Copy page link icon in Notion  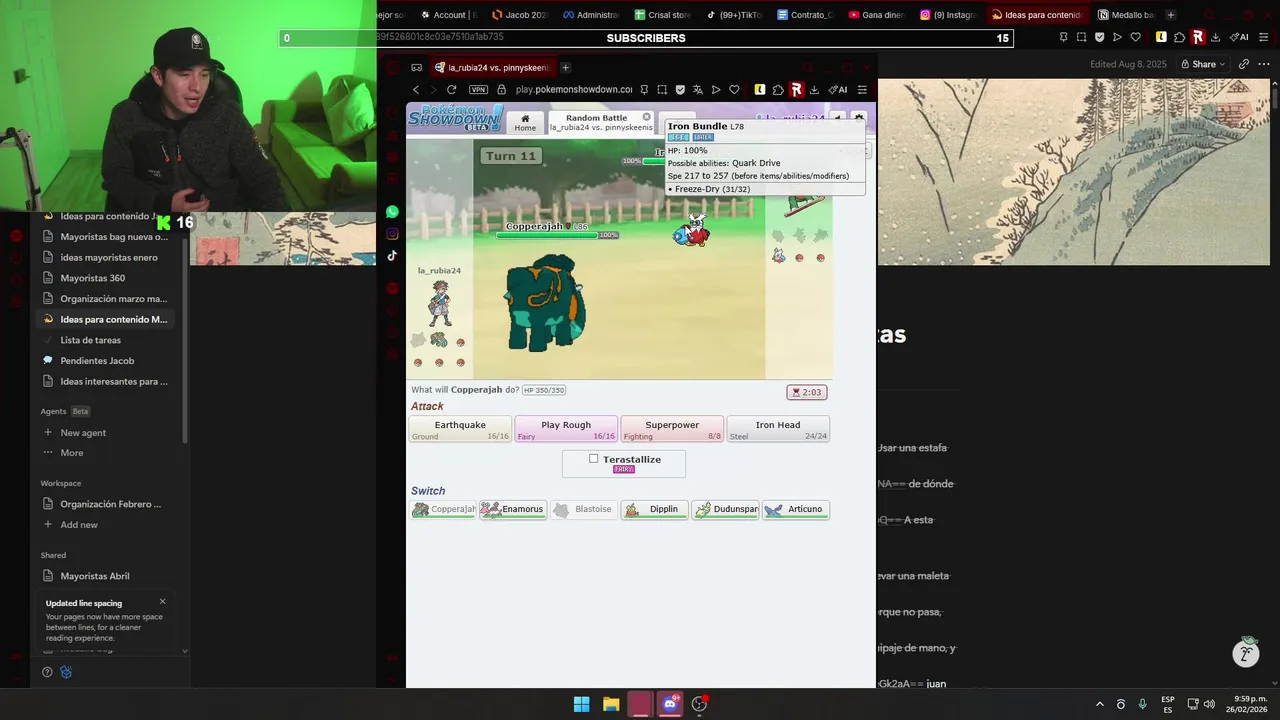(x=1243, y=64)
